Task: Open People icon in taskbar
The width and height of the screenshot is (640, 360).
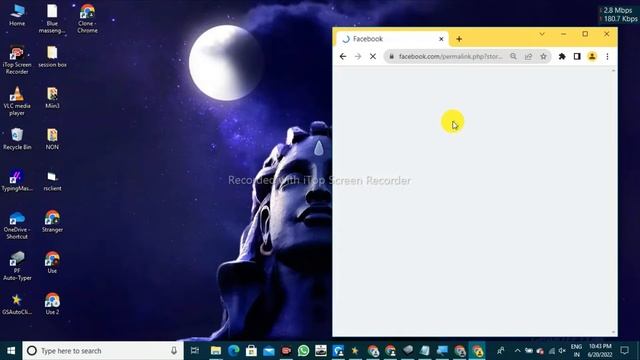Action: (500, 351)
